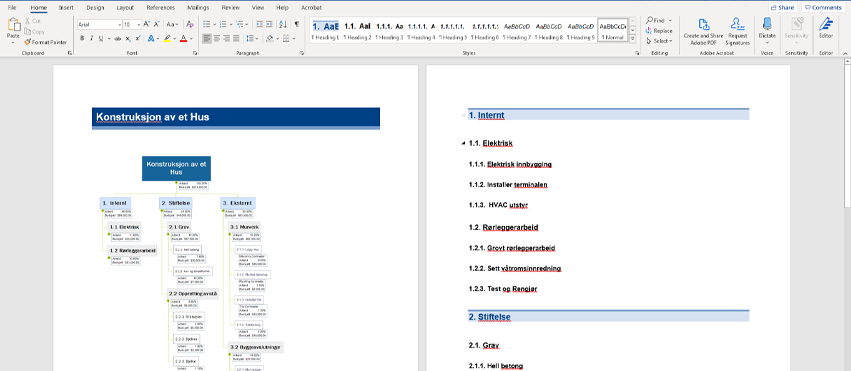Screen dimensions: 851x371
Task: Open the Acrobat tab
Action: pos(311,8)
